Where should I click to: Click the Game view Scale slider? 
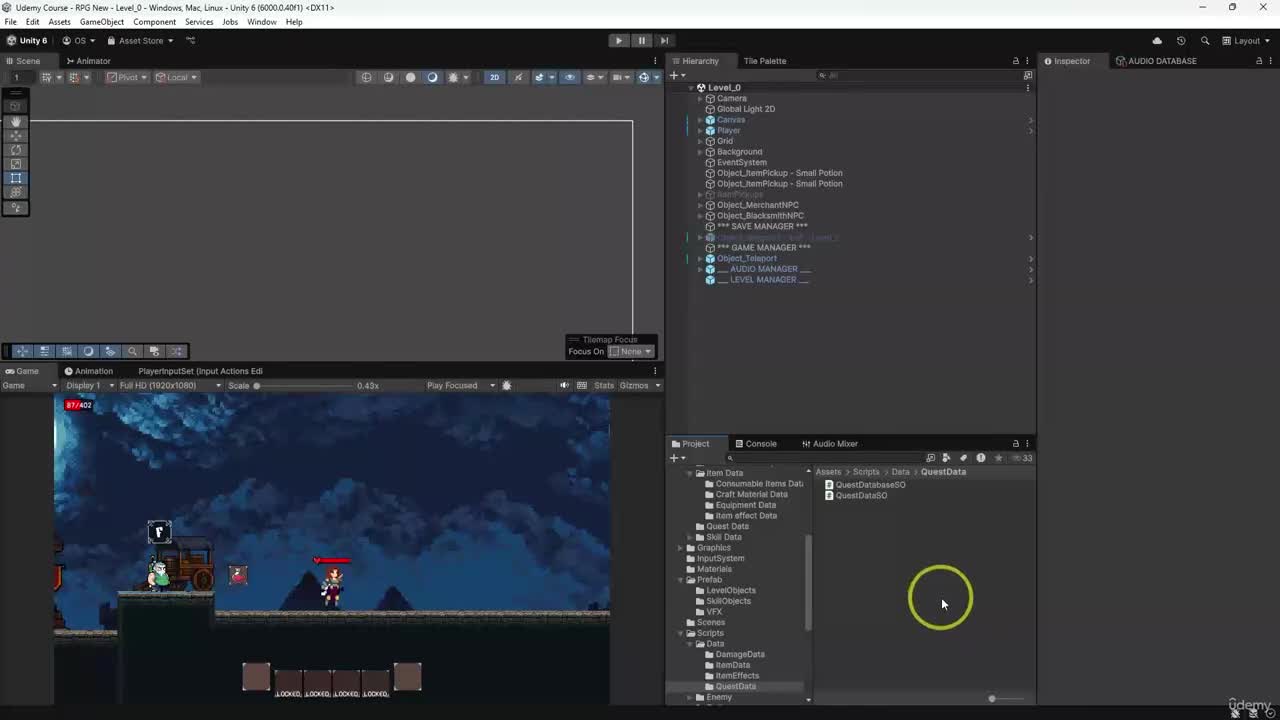(303, 386)
